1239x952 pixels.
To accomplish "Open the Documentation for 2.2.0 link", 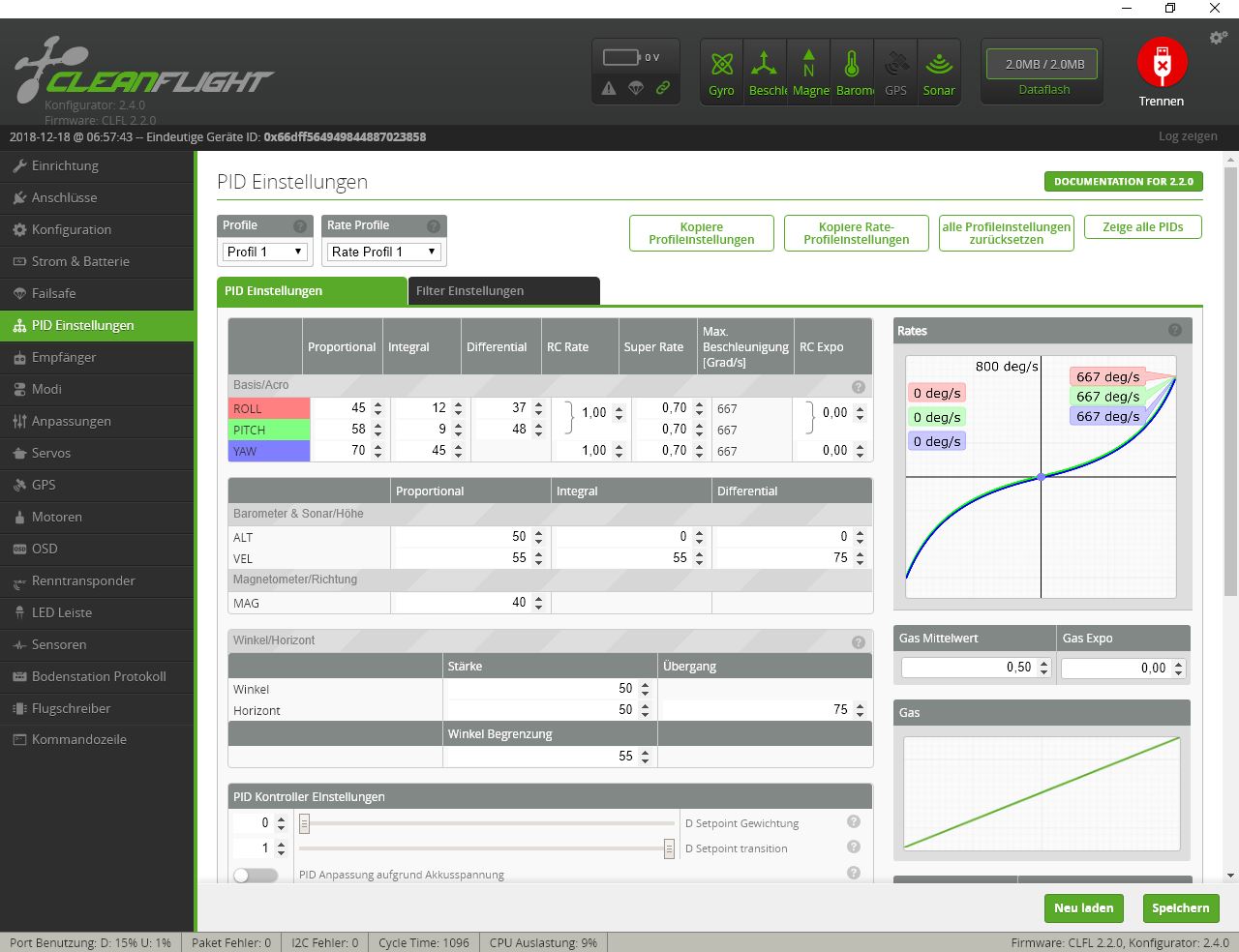I will (1123, 181).
